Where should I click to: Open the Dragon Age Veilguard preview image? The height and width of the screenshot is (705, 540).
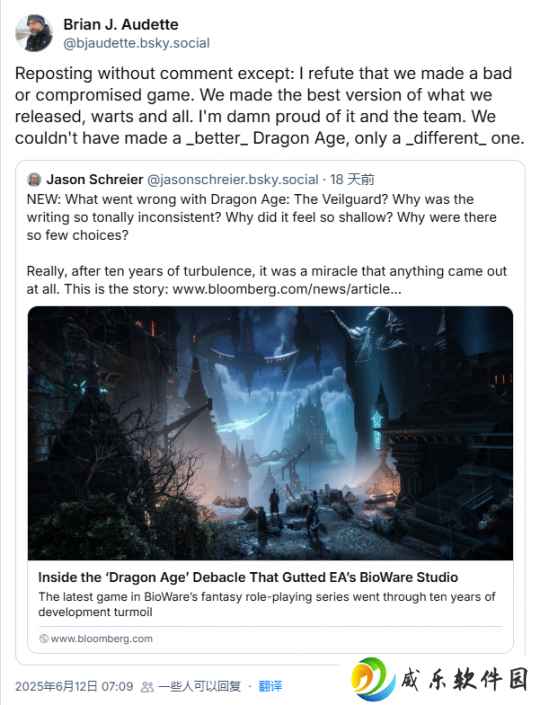point(270,433)
